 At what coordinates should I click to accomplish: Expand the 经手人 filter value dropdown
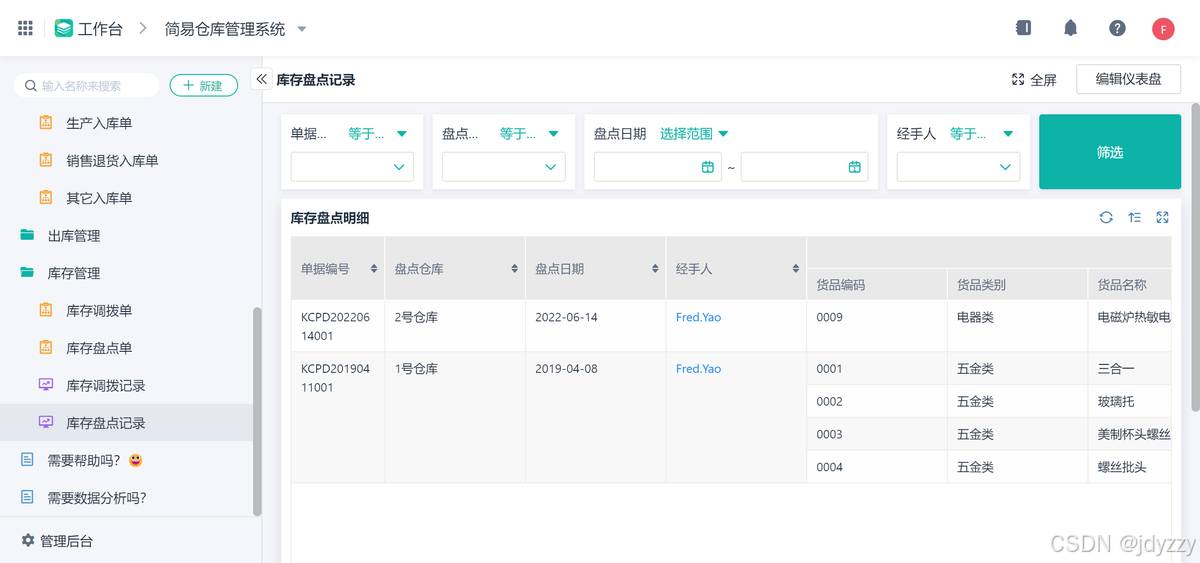[958, 167]
